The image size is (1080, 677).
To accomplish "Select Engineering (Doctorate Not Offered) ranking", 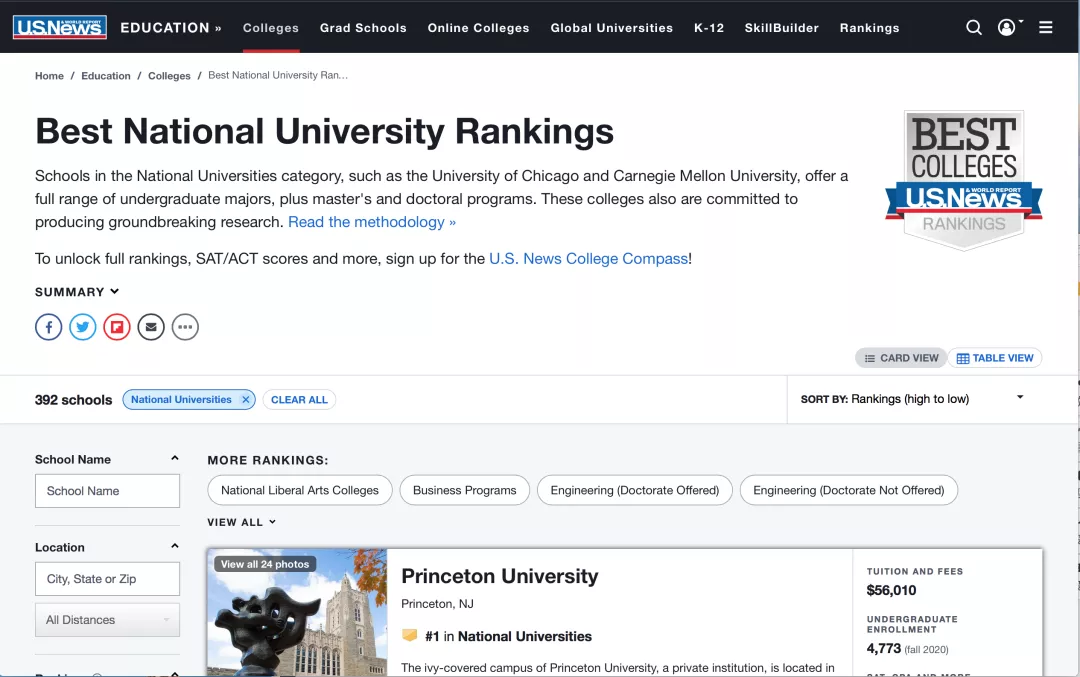I will 849,490.
